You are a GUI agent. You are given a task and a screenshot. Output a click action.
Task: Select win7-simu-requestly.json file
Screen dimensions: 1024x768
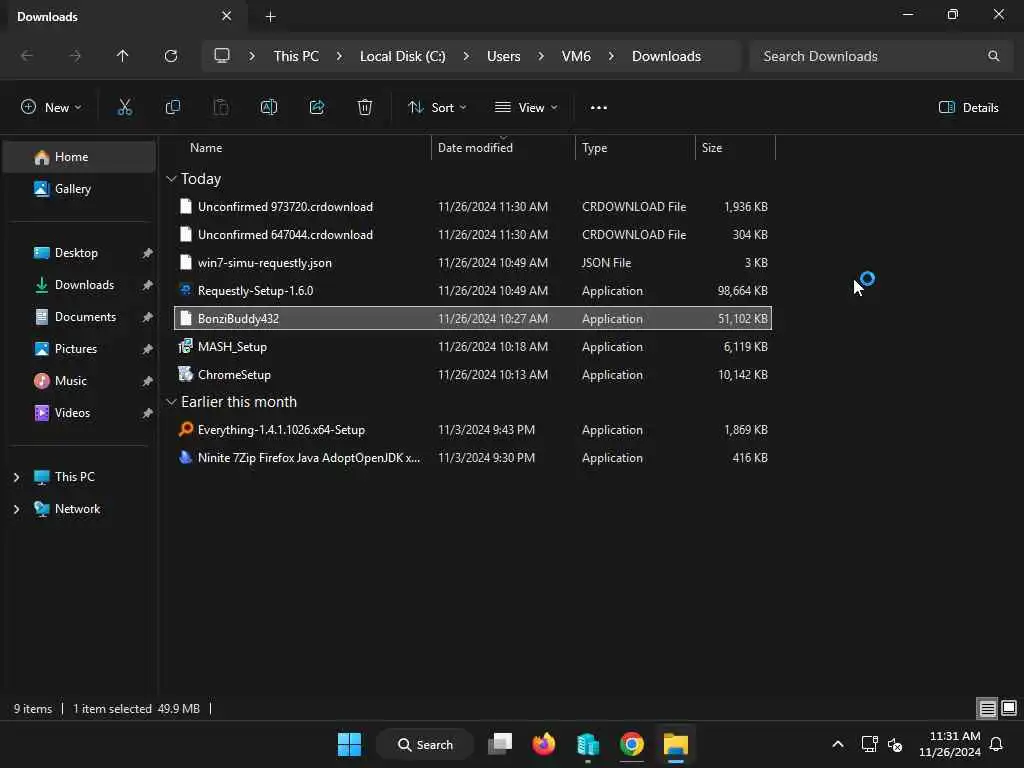pos(473,263)
